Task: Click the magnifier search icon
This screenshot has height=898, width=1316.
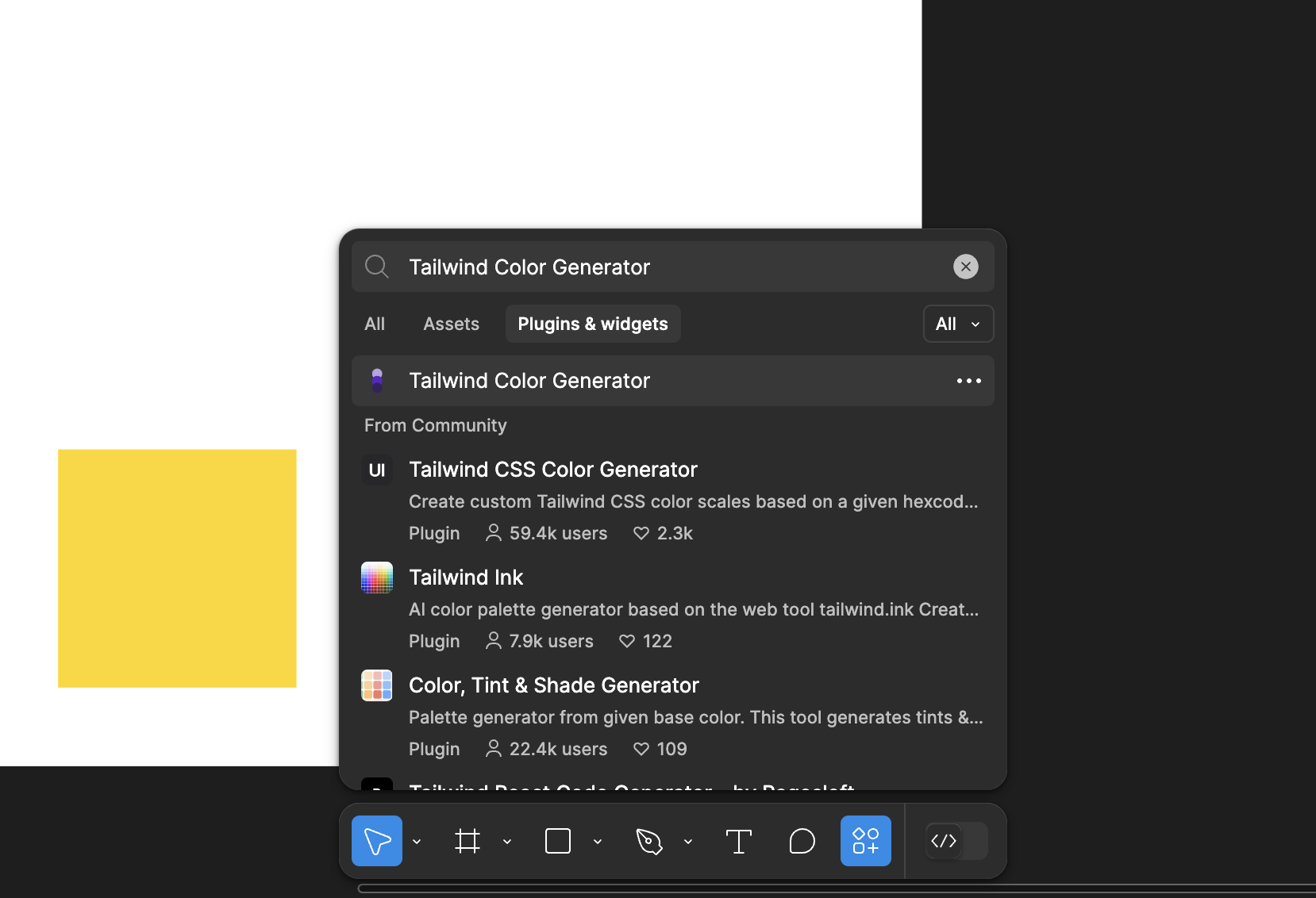Action: [x=377, y=267]
